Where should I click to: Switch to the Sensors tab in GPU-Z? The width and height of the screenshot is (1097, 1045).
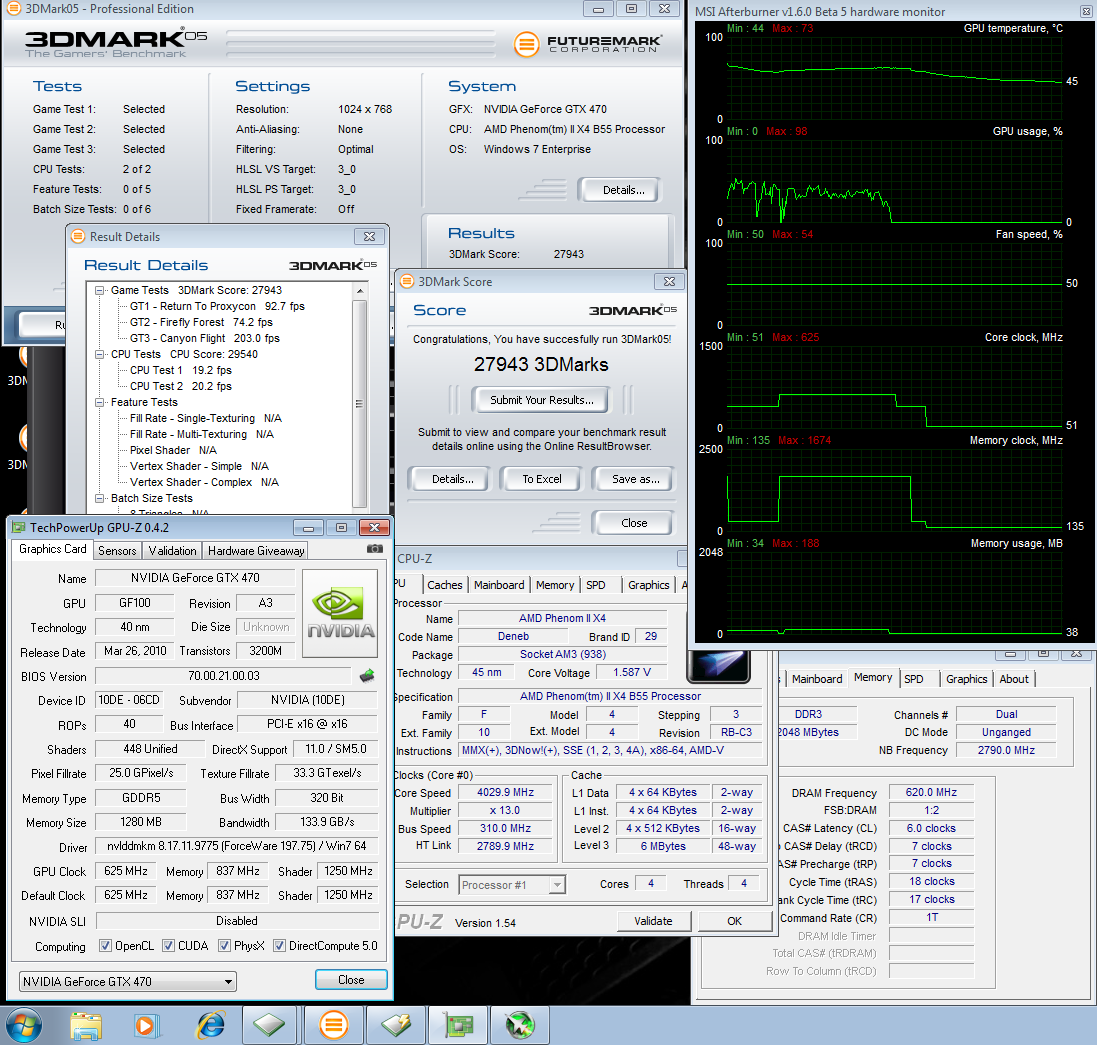pos(117,551)
